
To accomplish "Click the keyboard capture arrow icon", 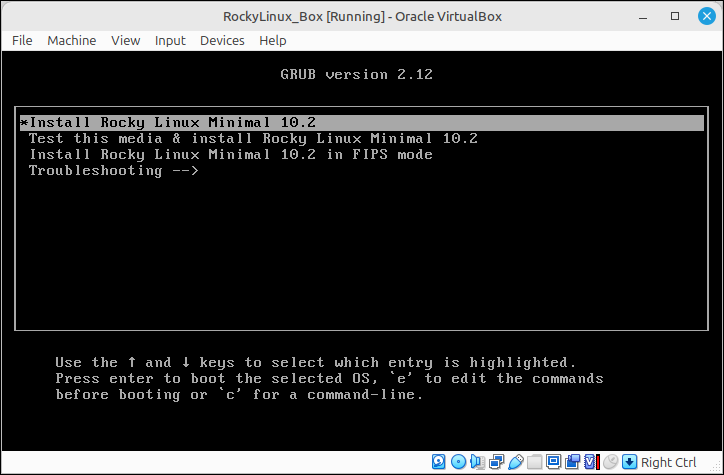I will pyautogui.click(x=629, y=462).
